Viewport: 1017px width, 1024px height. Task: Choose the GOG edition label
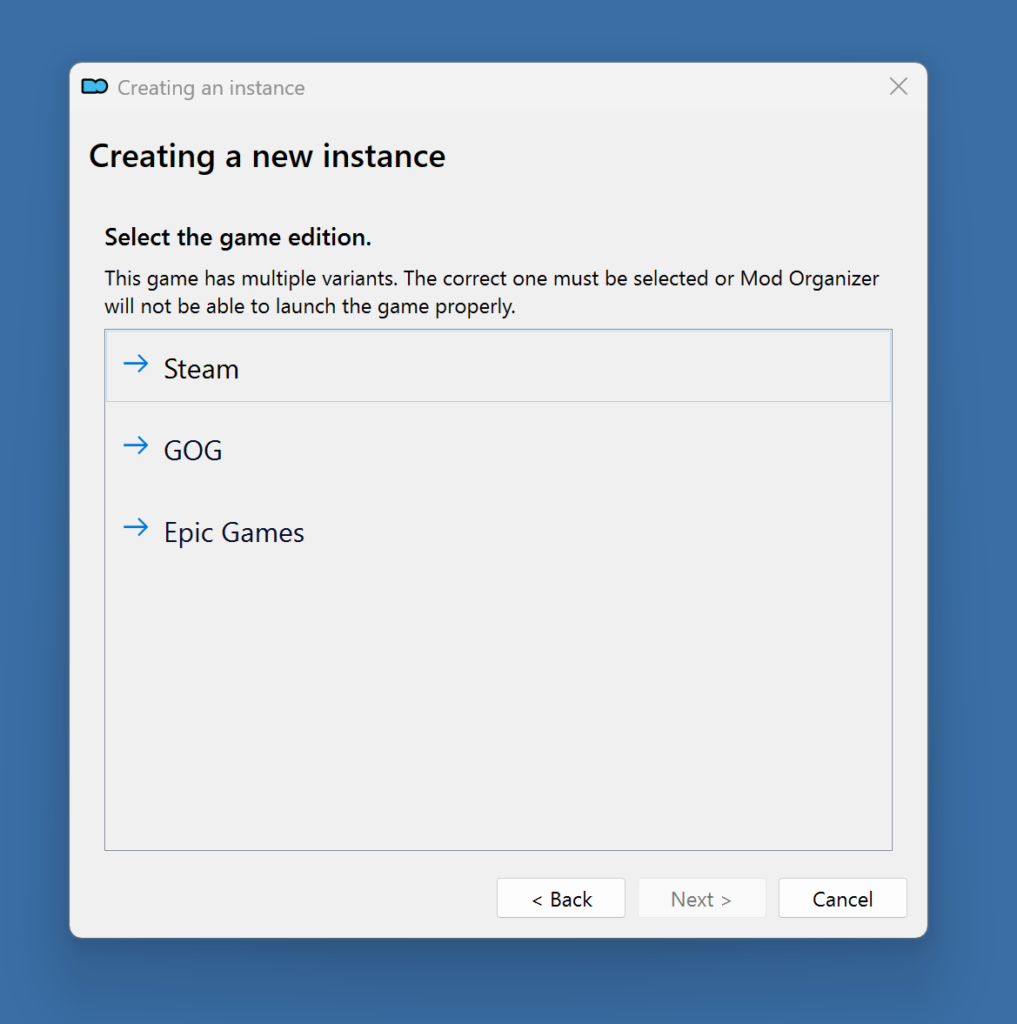point(193,451)
